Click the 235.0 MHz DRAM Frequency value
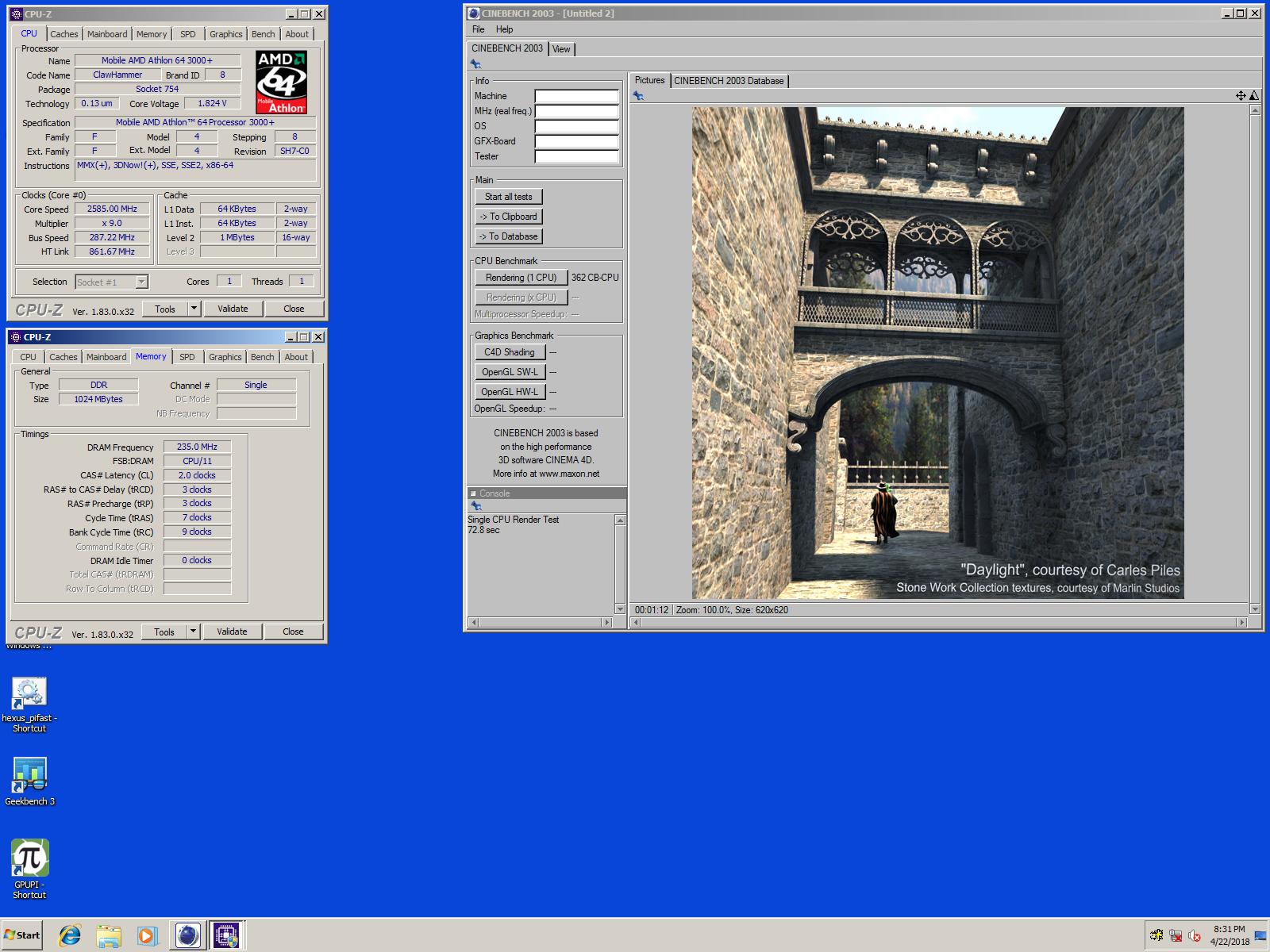 click(x=197, y=447)
